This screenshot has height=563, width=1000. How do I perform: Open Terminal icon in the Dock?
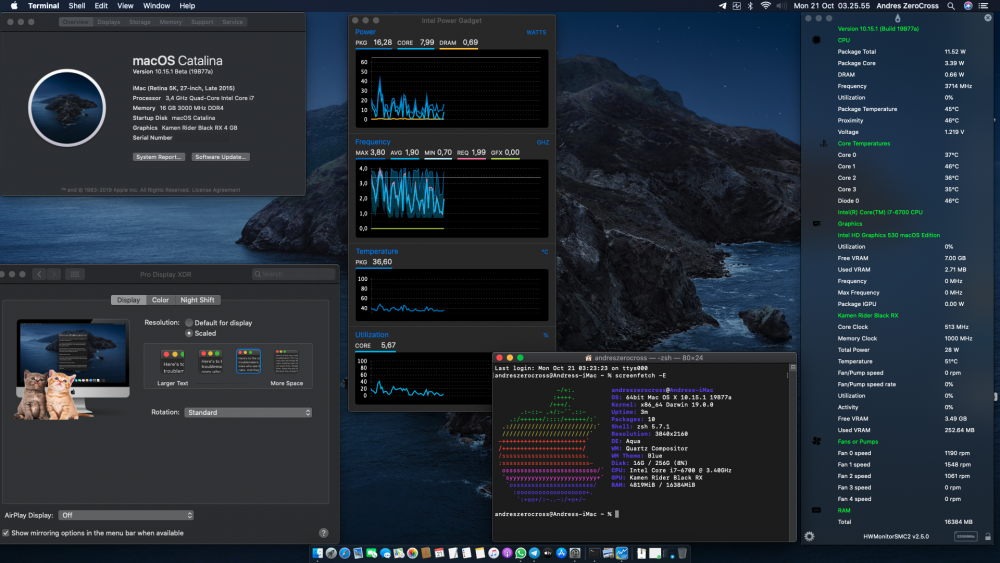pos(594,553)
